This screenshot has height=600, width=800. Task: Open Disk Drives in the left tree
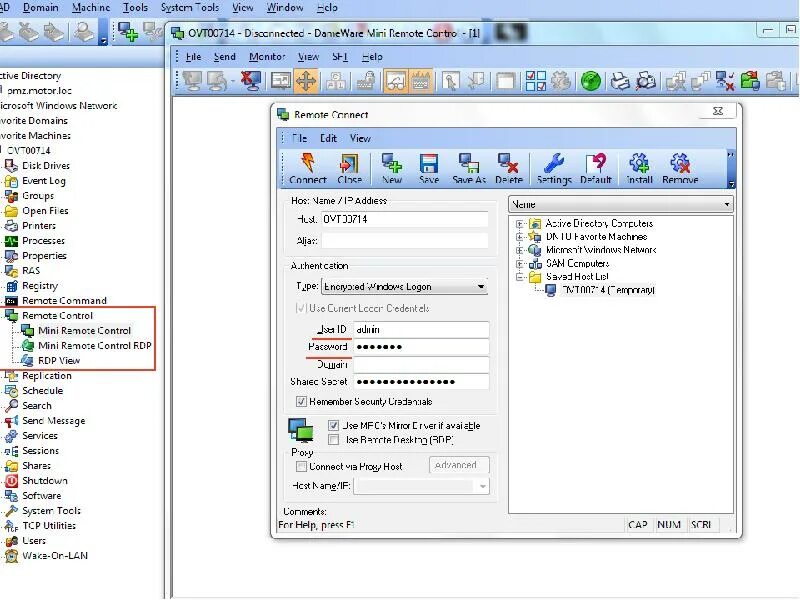[45, 166]
